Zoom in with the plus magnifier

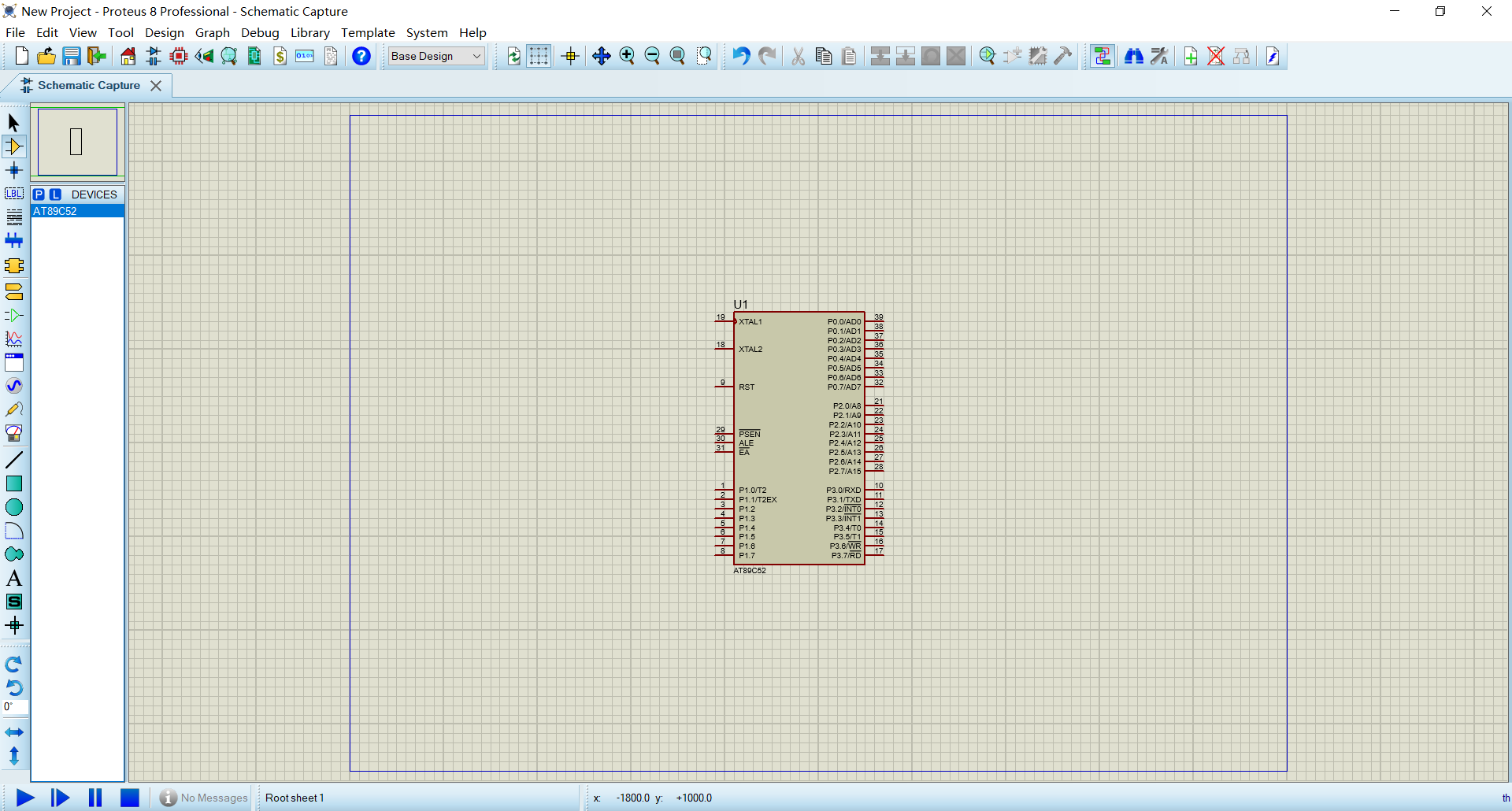pos(627,56)
